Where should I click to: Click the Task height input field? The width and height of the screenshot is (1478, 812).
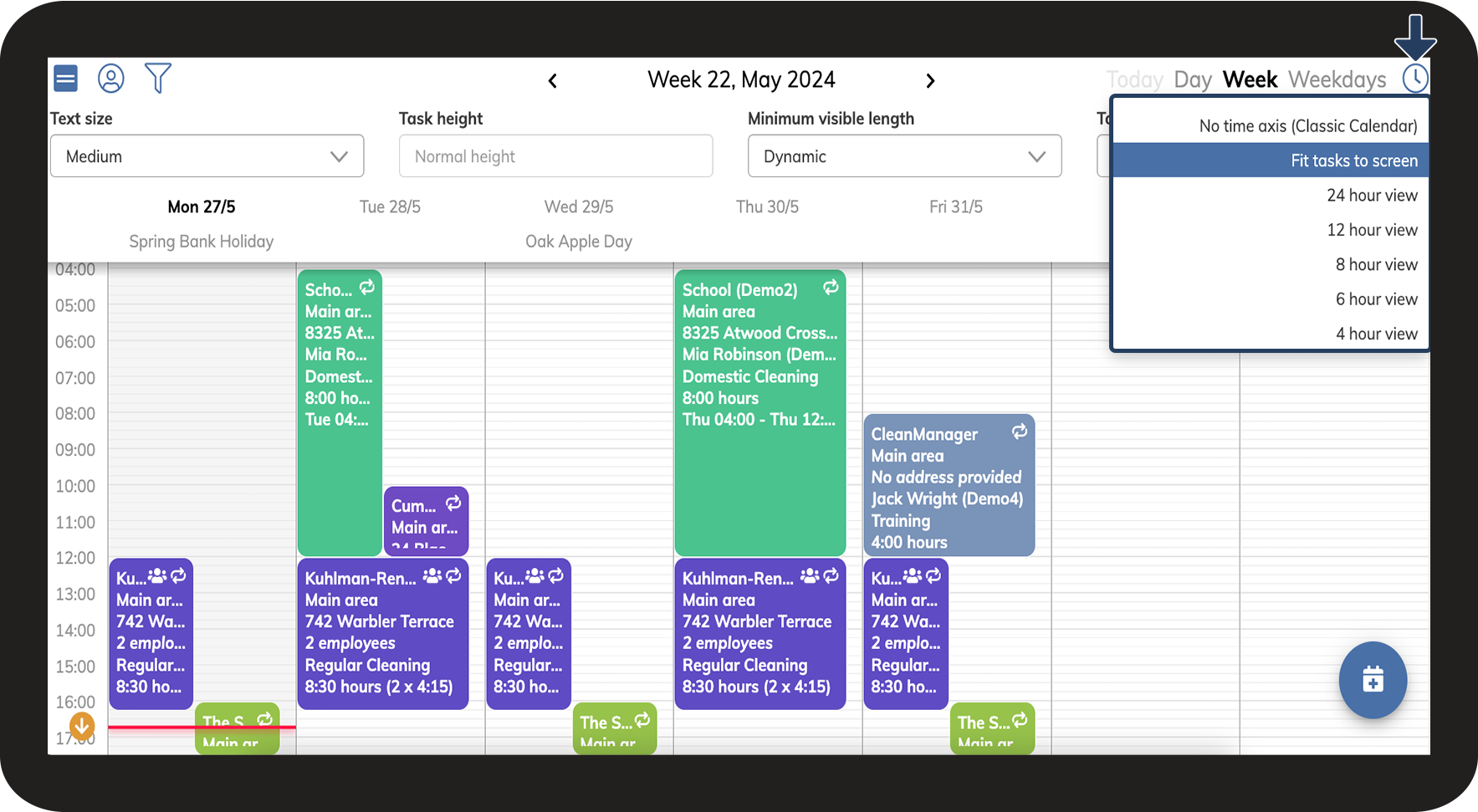pyautogui.click(x=555, y=156)
